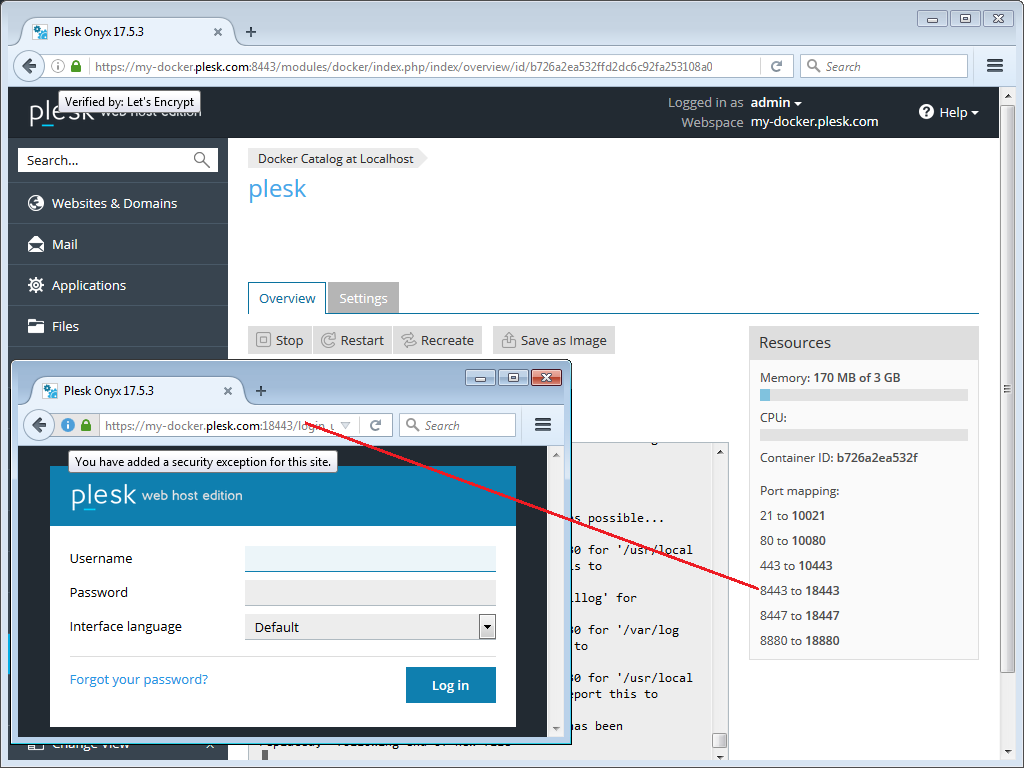Open a new tab in the main browser window

point(251,31)
